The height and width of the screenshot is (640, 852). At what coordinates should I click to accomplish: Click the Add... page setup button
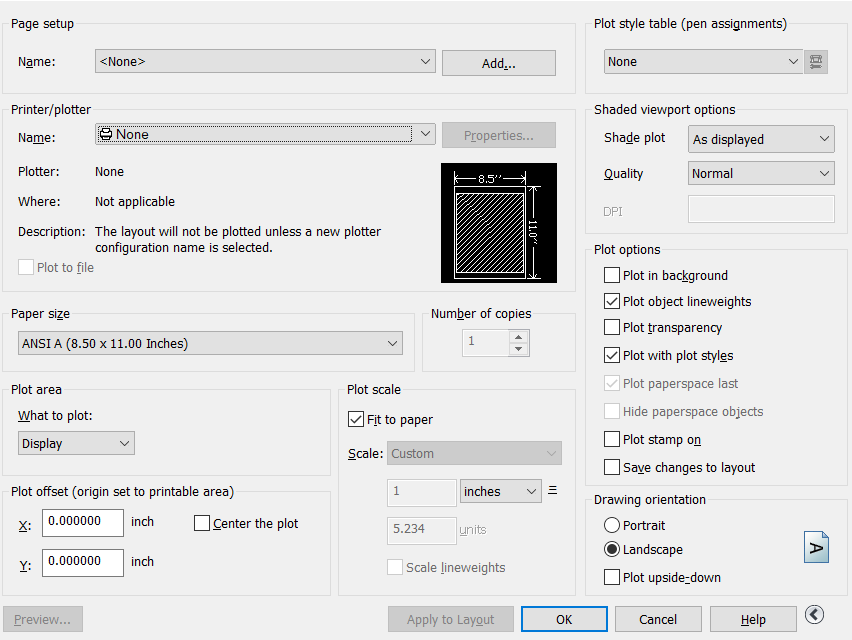coord(499,63)
